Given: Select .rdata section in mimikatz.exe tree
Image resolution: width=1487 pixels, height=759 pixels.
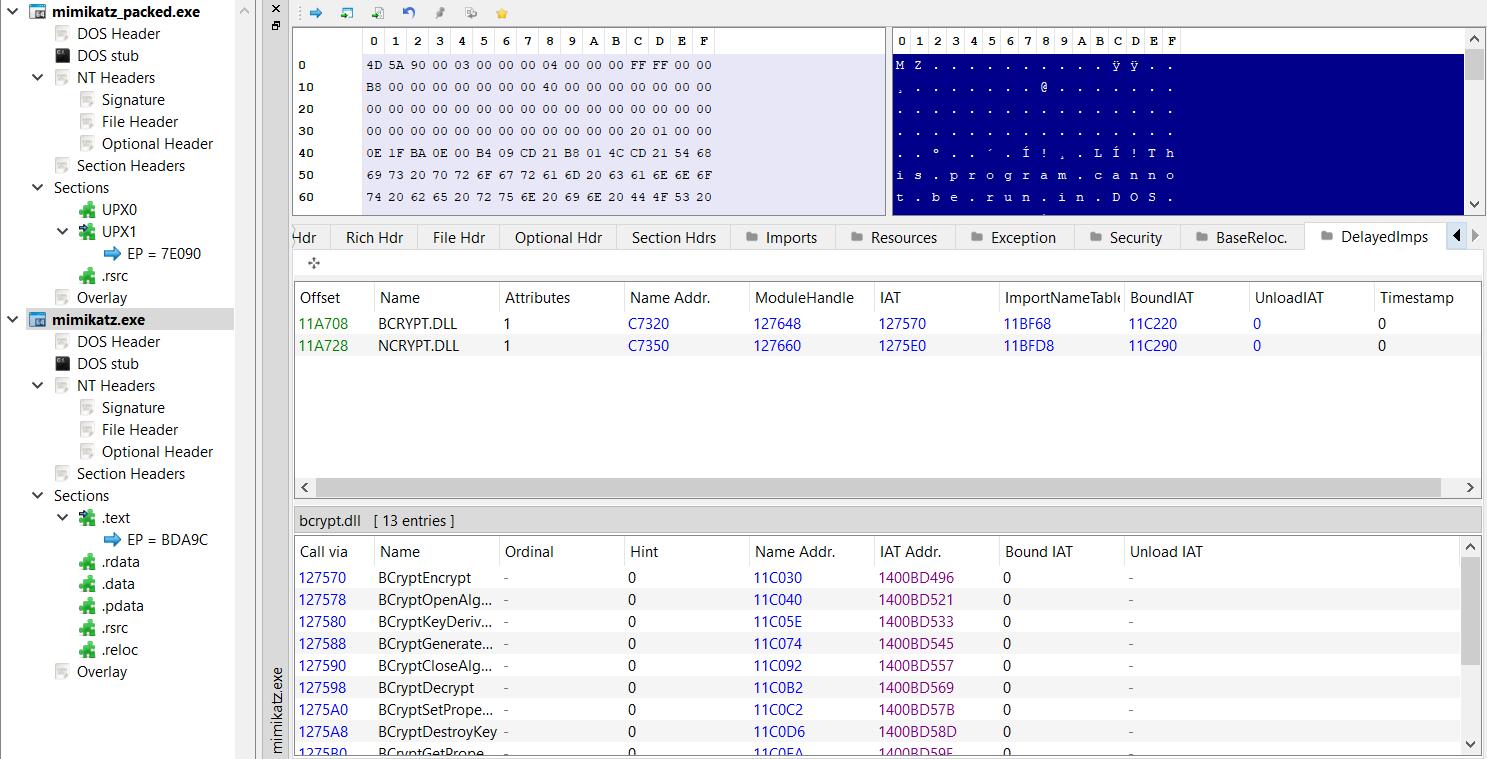Looking at the screenshot, I should point(109,562).
